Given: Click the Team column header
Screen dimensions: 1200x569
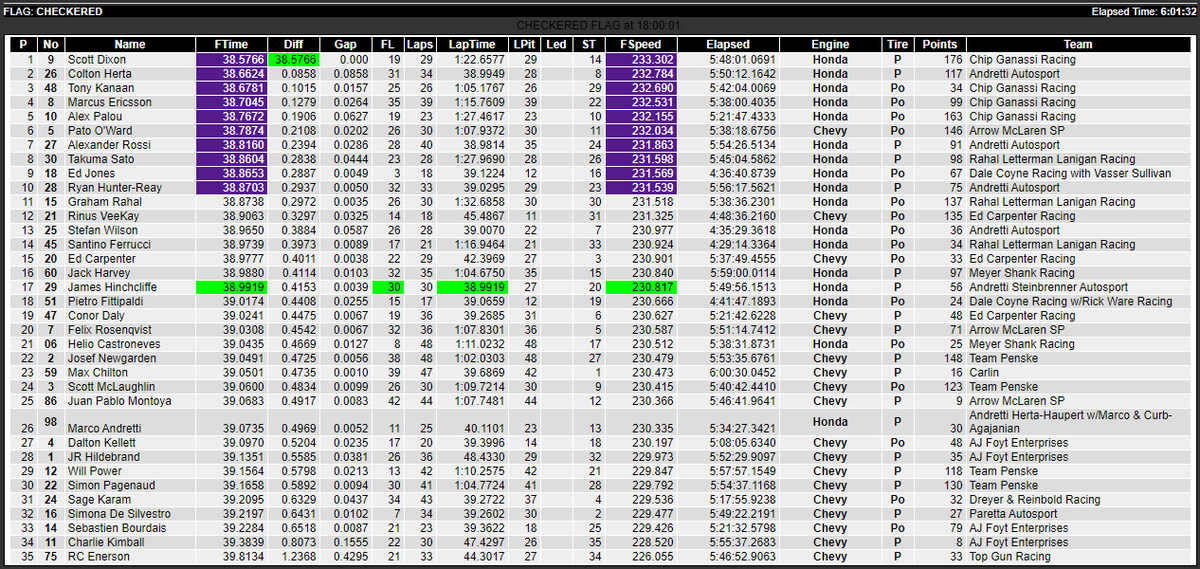Looking at the screenshot, I should tap(1078, 45).
